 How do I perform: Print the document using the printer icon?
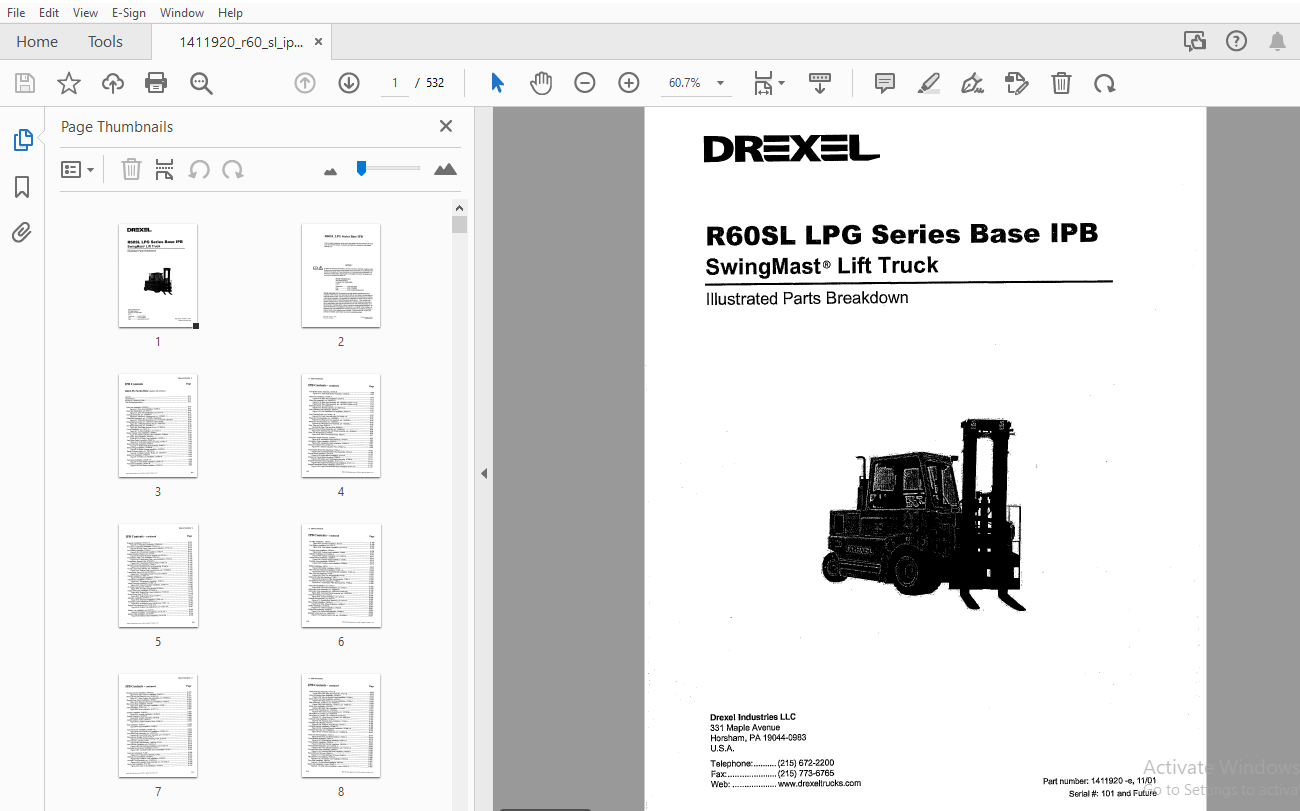point(157,83)
